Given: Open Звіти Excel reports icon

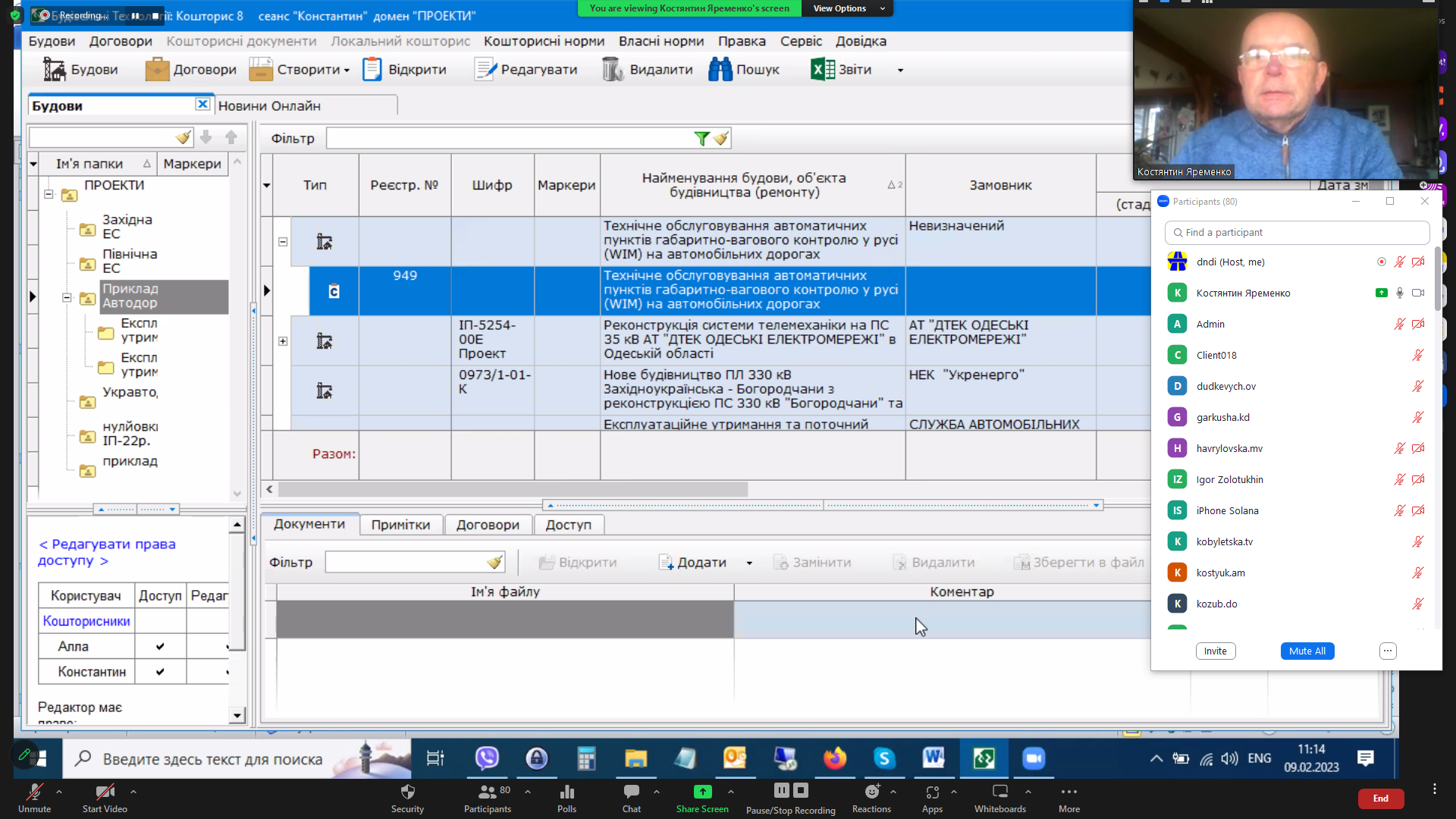Looking at the screenshot, I should click(x=823, y=70).
